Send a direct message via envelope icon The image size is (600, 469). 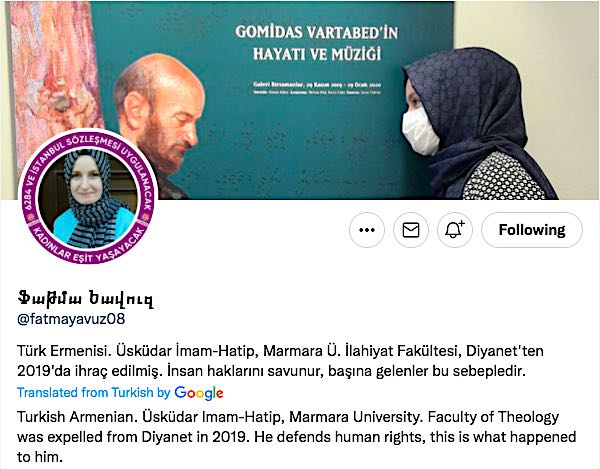pyautogui.click(x=411, y=230)
